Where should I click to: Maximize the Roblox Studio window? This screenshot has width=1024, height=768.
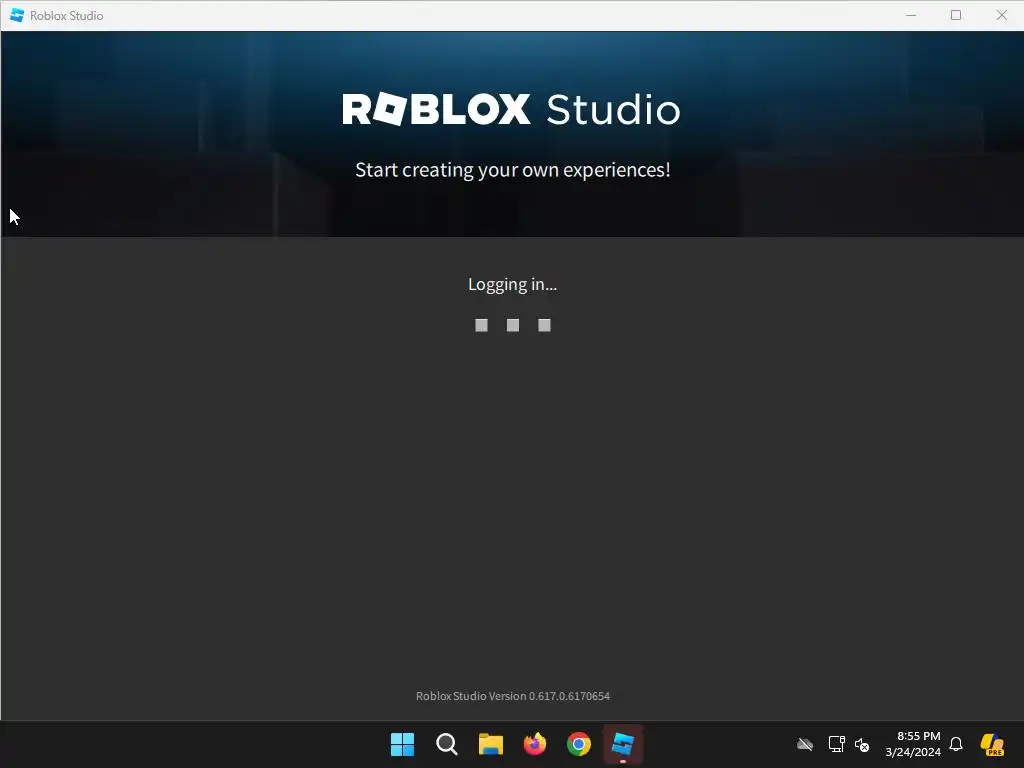click(x=956, y=15)
